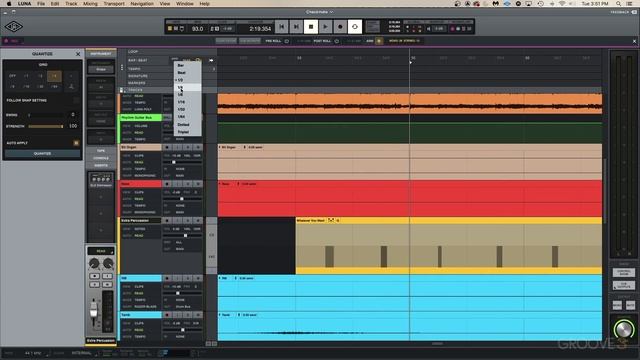Record-arm the Toms track
This screenshot has width=640, height=360.
pos(167,315)
